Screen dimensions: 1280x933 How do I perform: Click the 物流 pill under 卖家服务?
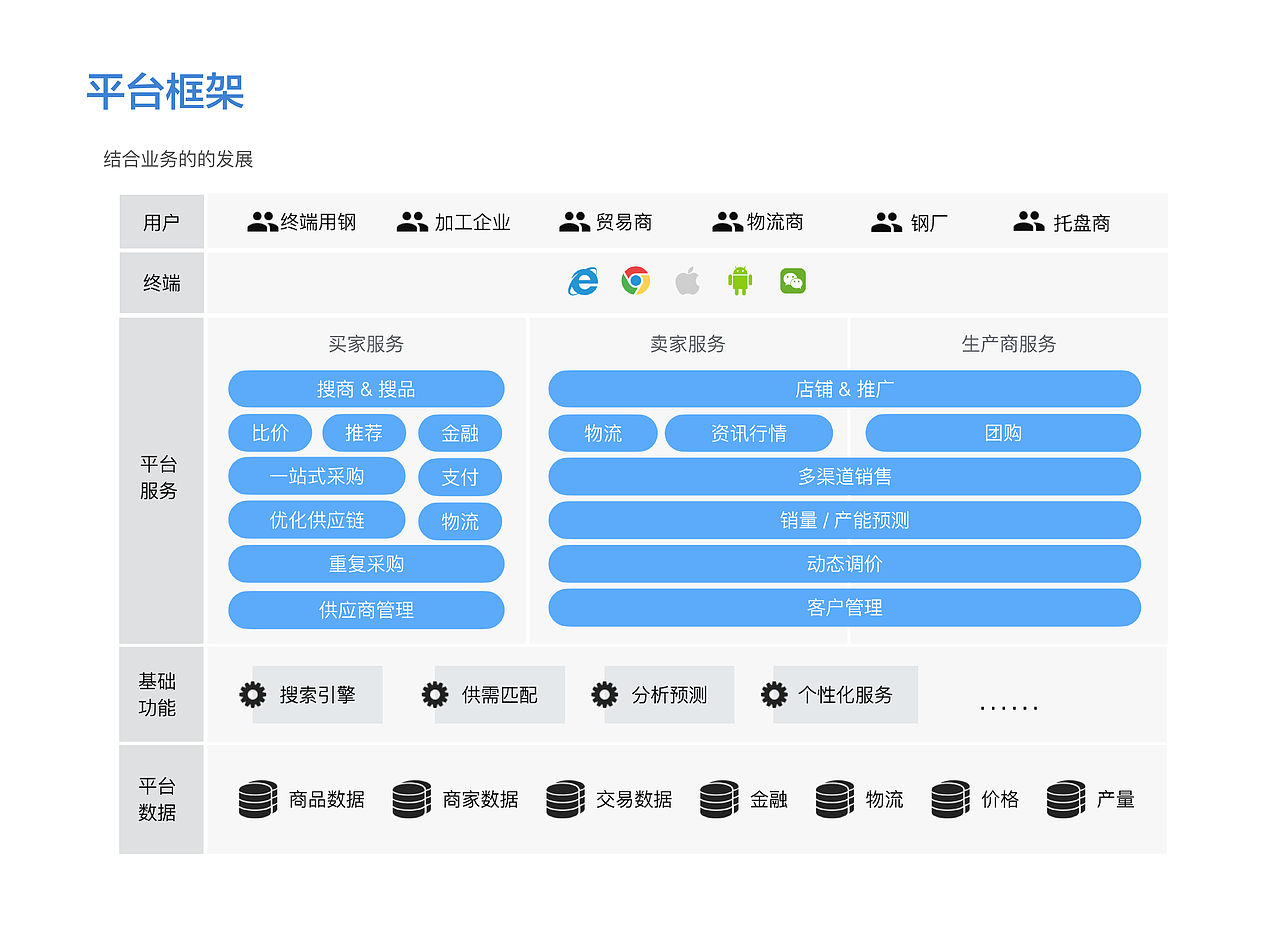pyautogui.click(x=603, y=433)
